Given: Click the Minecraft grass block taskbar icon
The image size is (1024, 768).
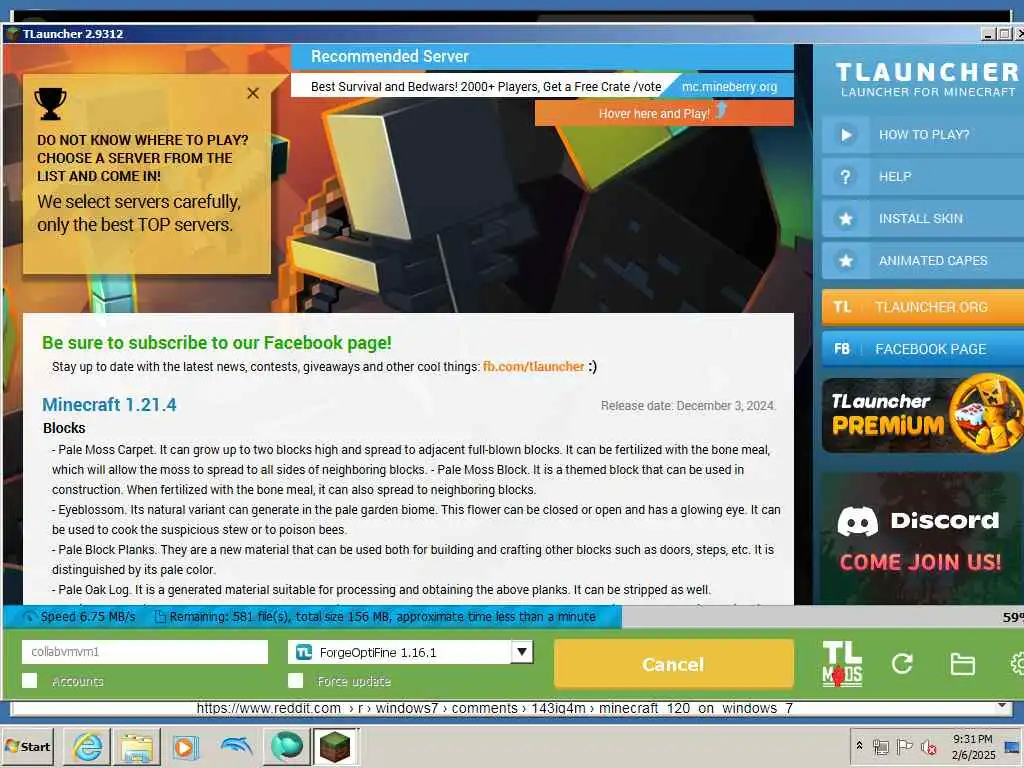Looking at the screenshot, I should click(335, 746).
